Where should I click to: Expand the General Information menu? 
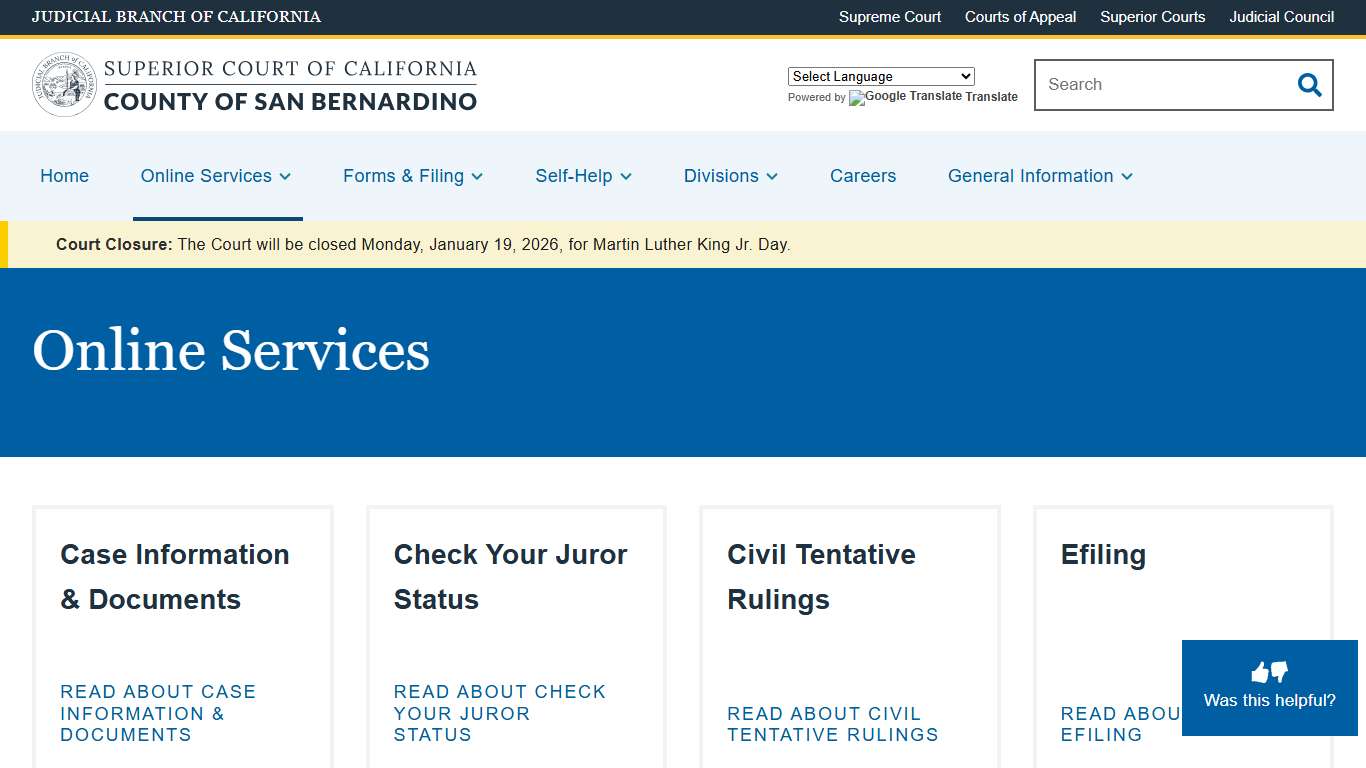click(x=1039, y=176)
